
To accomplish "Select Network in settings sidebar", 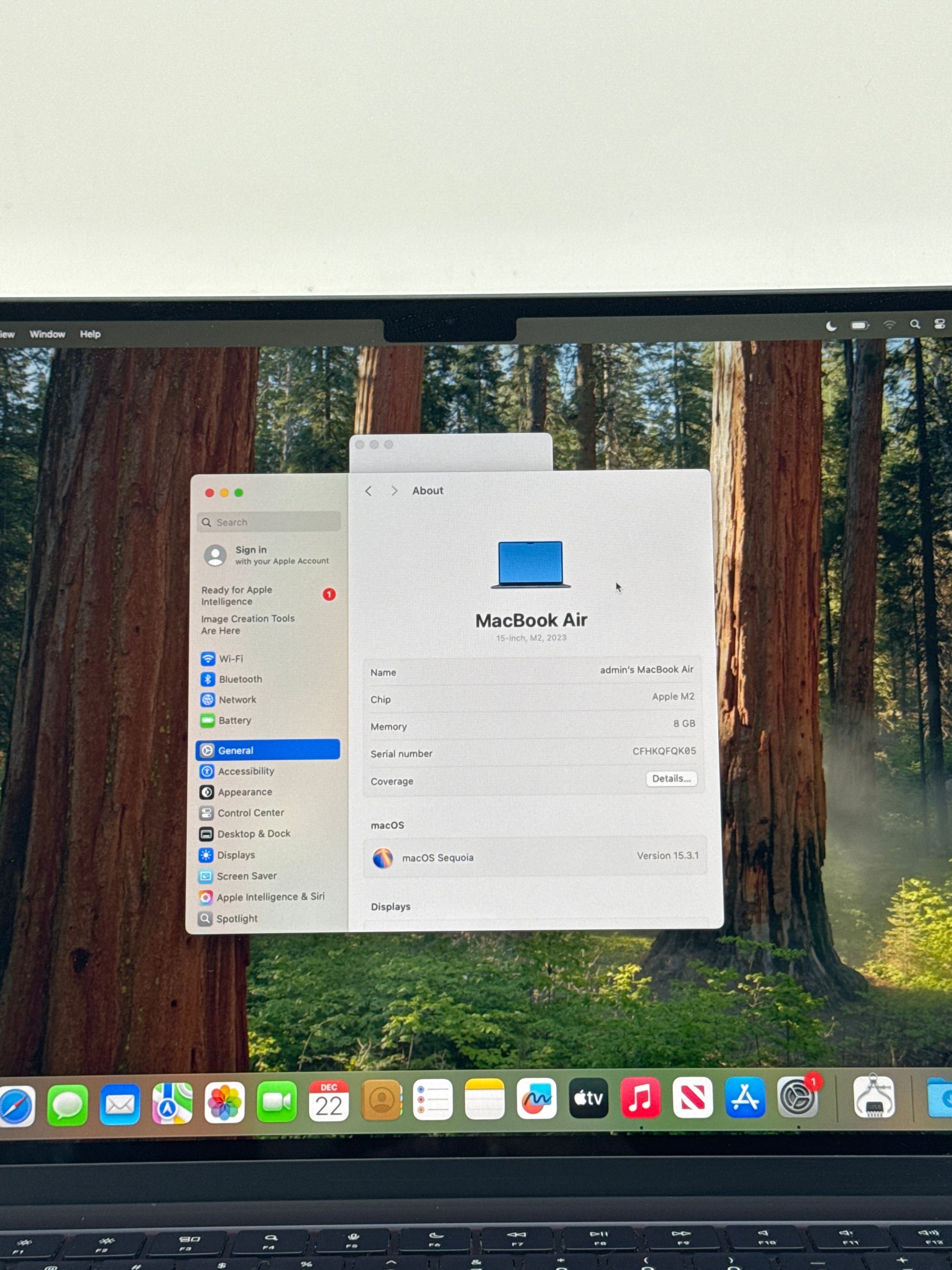I will coord(237,700).
